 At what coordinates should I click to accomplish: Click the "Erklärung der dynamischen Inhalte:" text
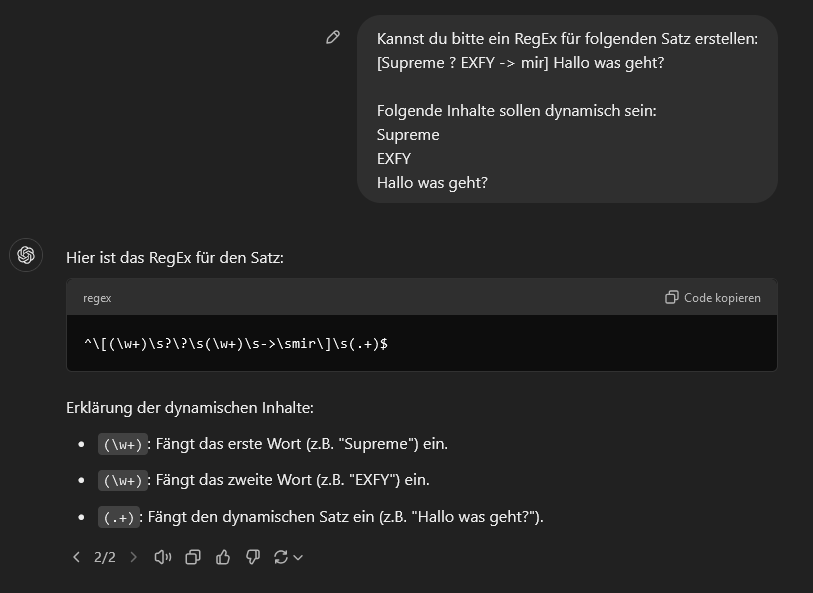pyautogui.click(x=191, y=408)
